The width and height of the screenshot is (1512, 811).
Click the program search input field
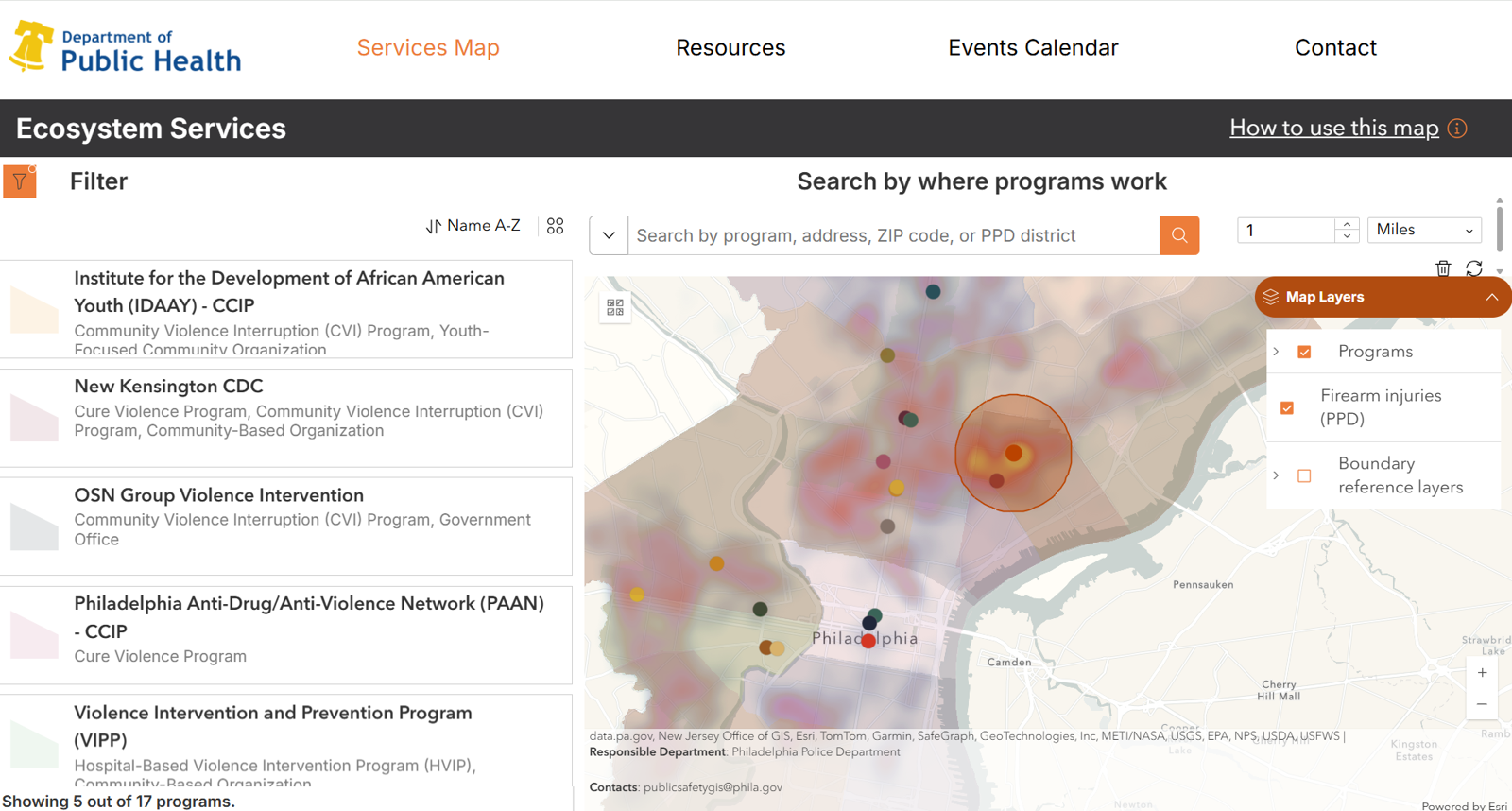893,235
